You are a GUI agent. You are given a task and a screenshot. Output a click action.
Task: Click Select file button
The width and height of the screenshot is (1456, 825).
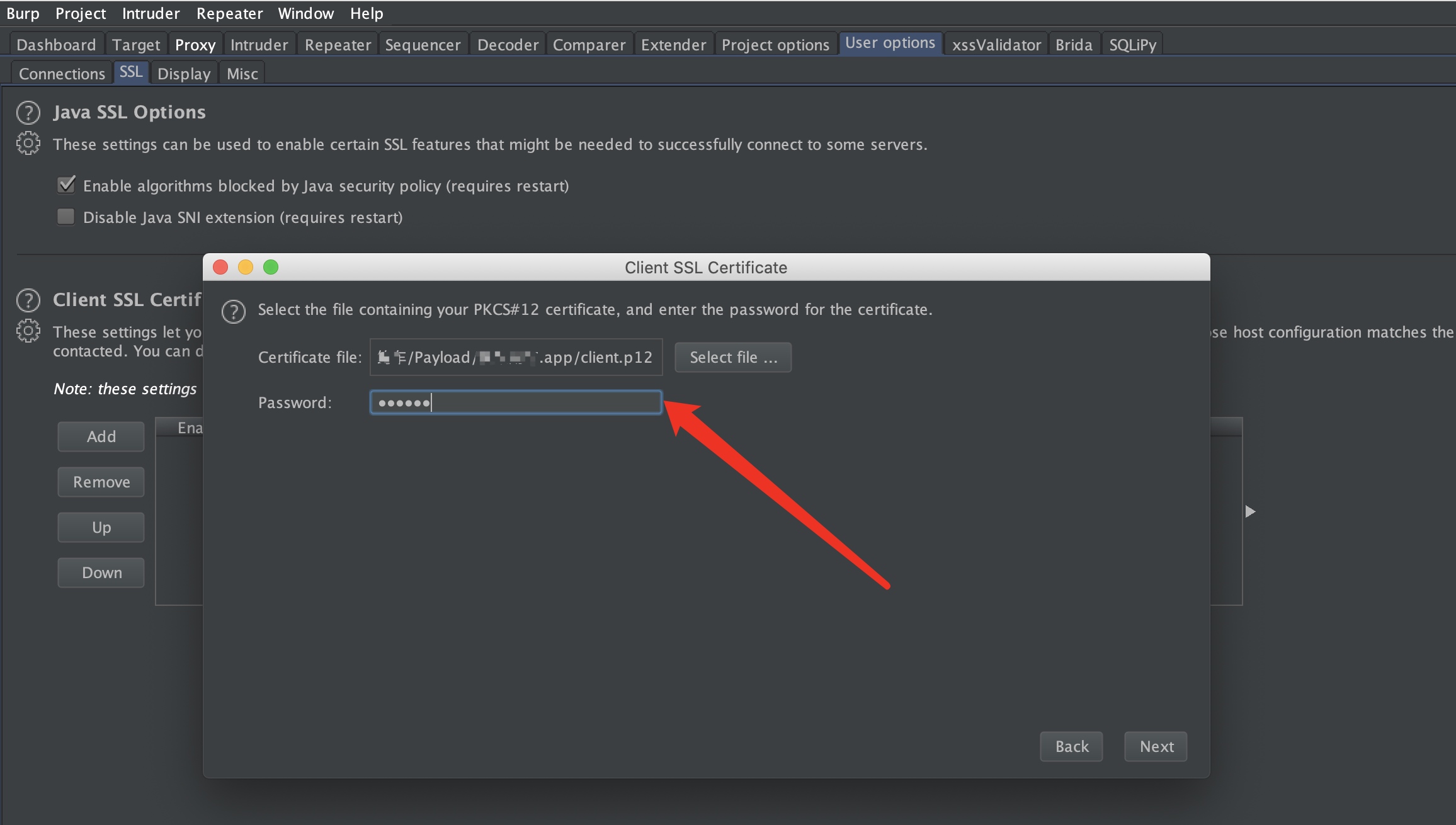click(733, 357)
